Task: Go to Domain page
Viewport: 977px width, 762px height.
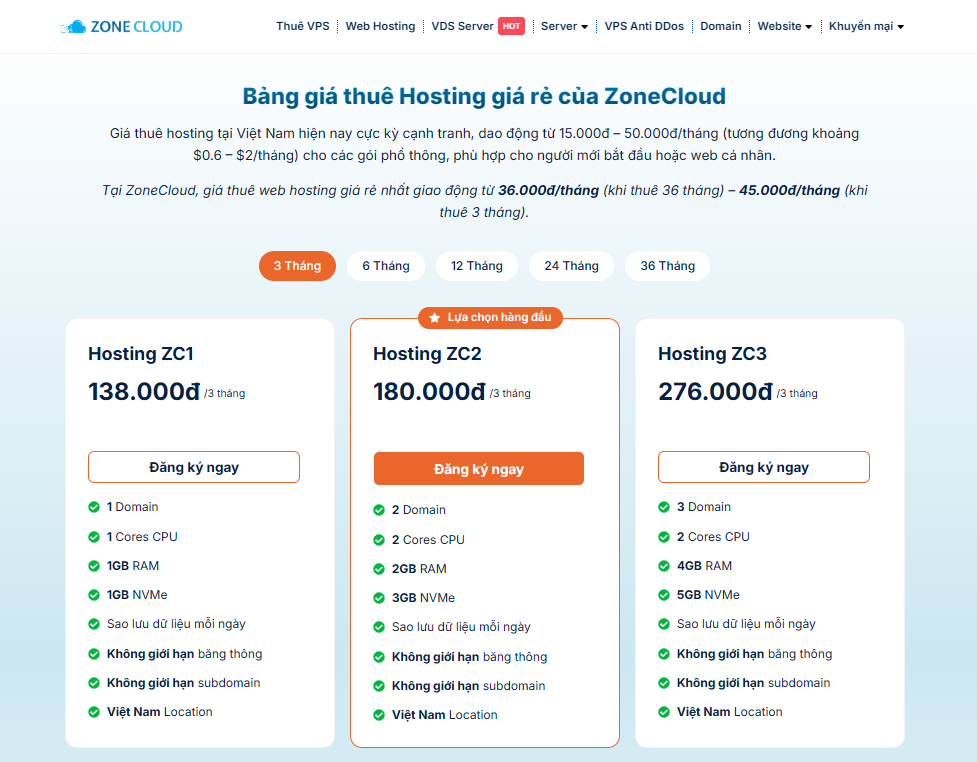Action: (721, 26)
